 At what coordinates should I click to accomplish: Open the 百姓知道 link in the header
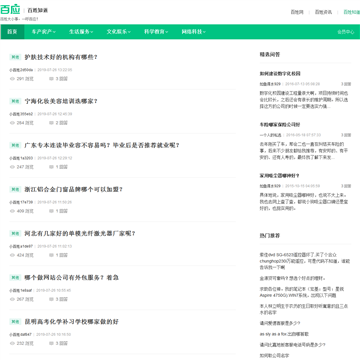pyautogui.click(x=352, y=12)
